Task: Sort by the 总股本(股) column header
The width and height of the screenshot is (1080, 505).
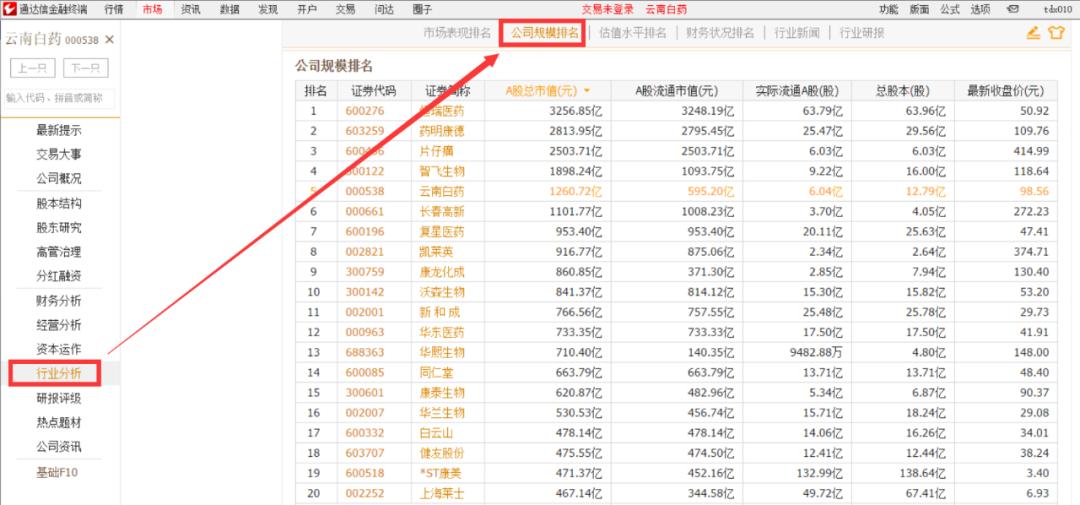Action: (x=903, y=91)
